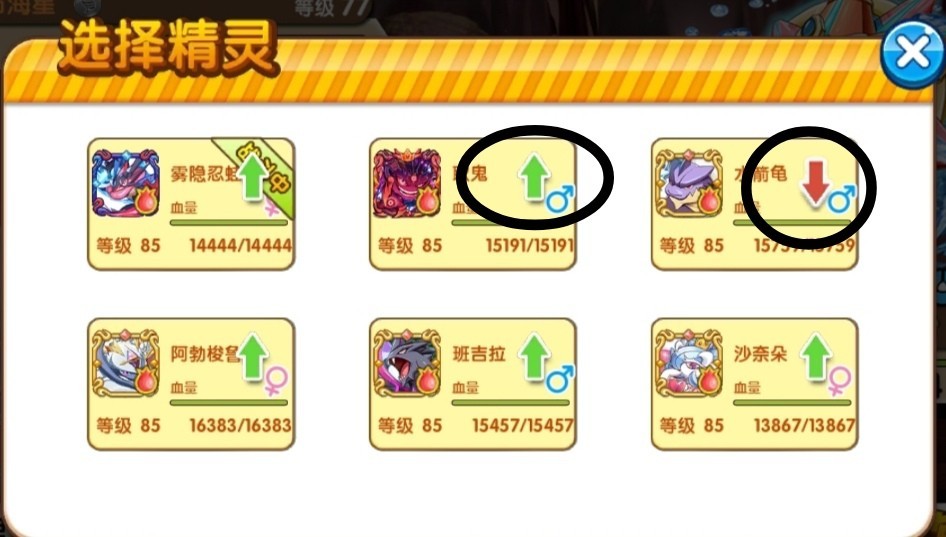Click the green up arrow on 沙奈朵

tap(816, 357)
